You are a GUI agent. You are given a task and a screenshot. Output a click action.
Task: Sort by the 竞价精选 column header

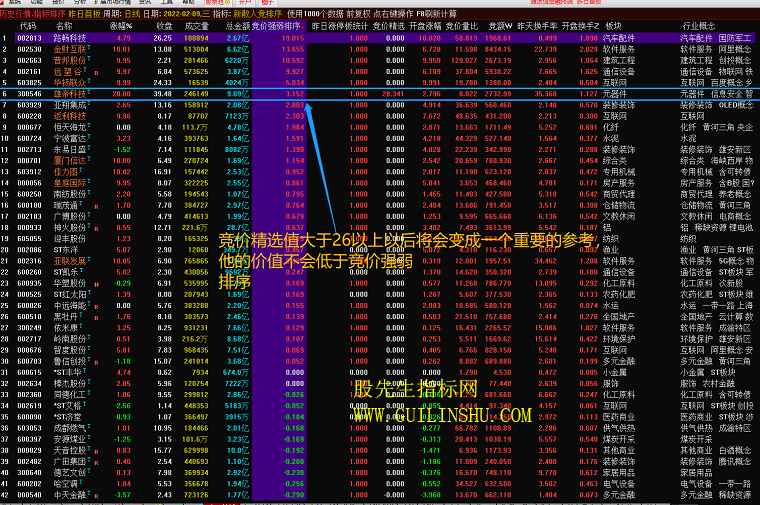tap(388, 26)
